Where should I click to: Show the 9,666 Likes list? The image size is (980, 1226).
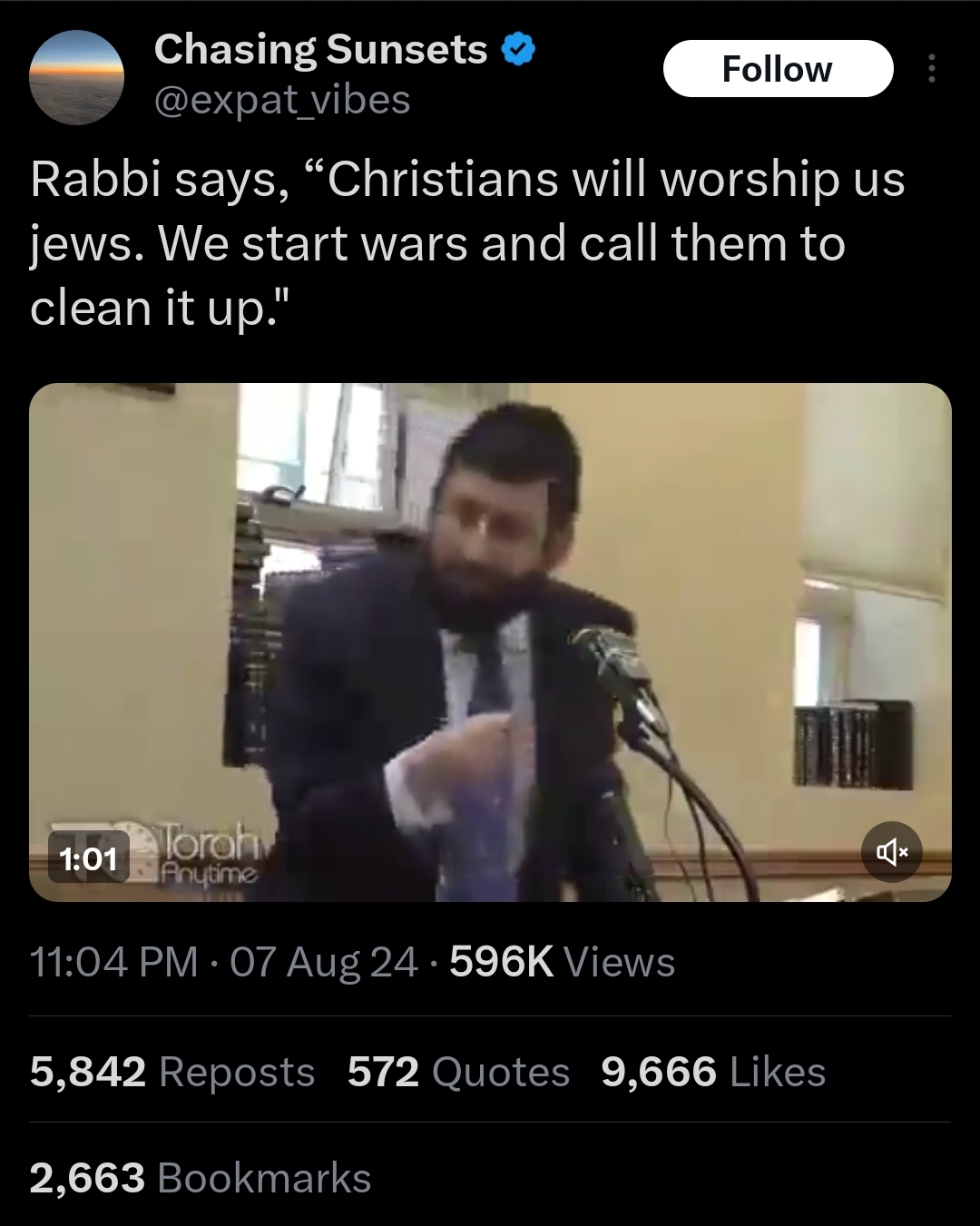click(x=713, y=1072)
